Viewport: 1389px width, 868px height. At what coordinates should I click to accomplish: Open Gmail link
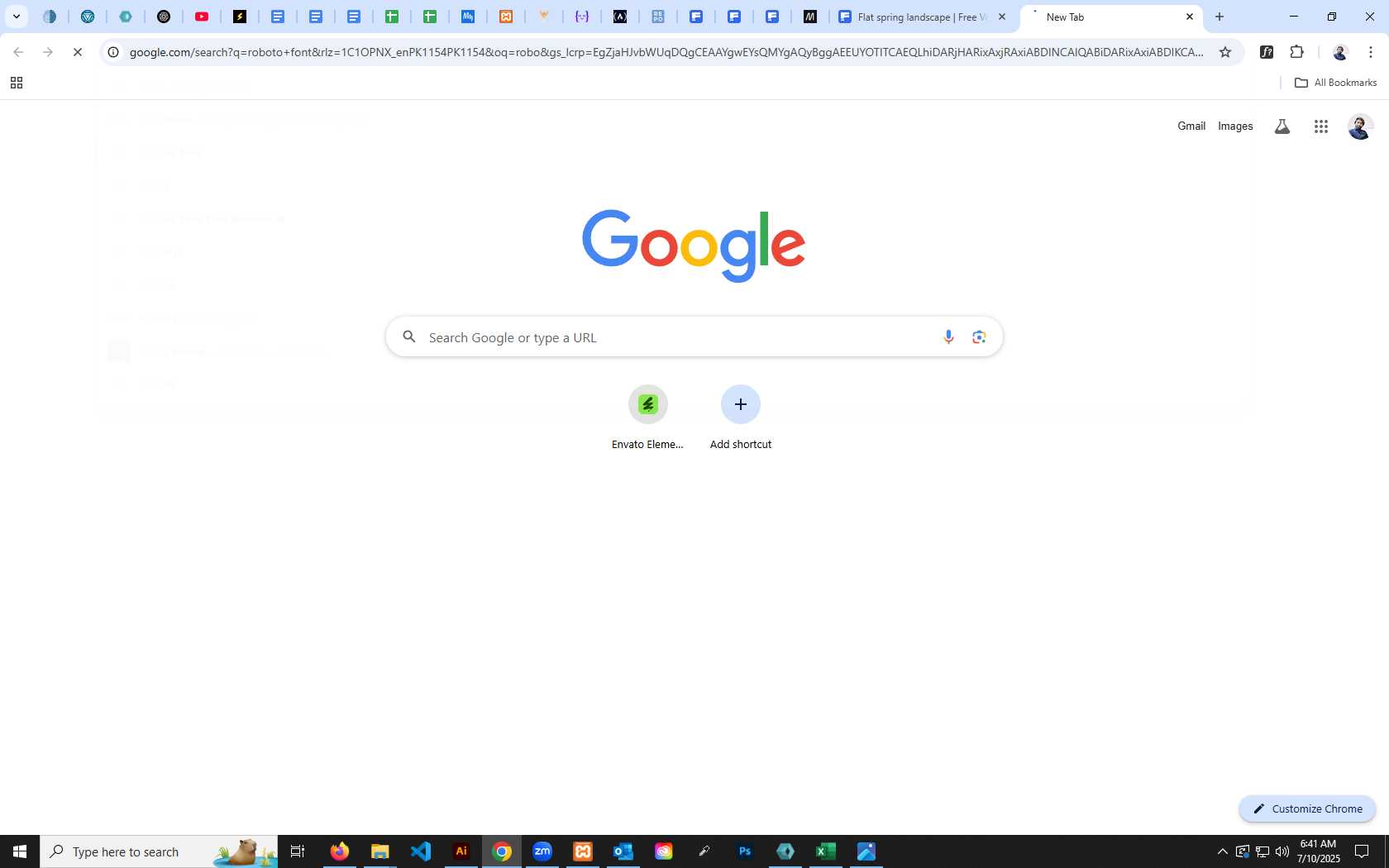[x=1191, y=126]
